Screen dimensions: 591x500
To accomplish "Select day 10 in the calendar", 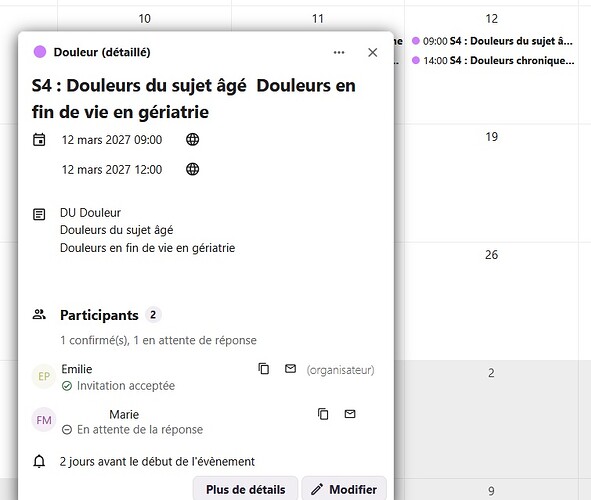I will [144, 18].
